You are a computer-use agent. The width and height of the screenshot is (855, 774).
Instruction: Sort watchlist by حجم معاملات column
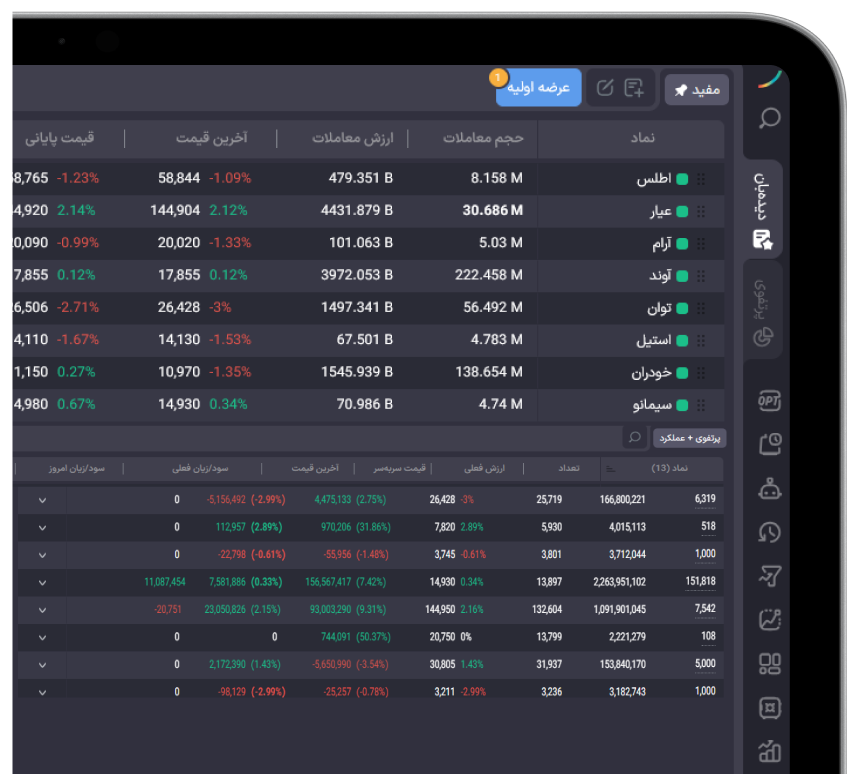[483, 138]
